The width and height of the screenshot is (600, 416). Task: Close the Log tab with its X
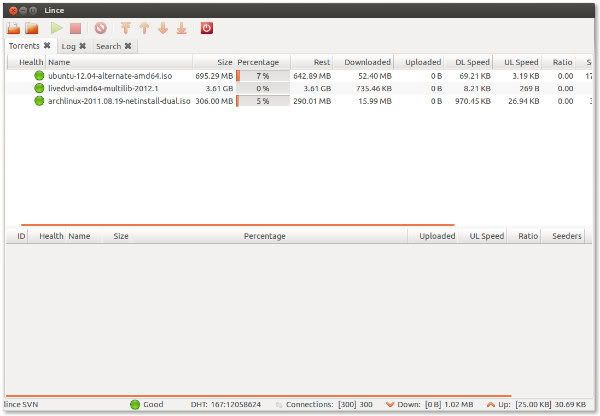click(82, 46)
